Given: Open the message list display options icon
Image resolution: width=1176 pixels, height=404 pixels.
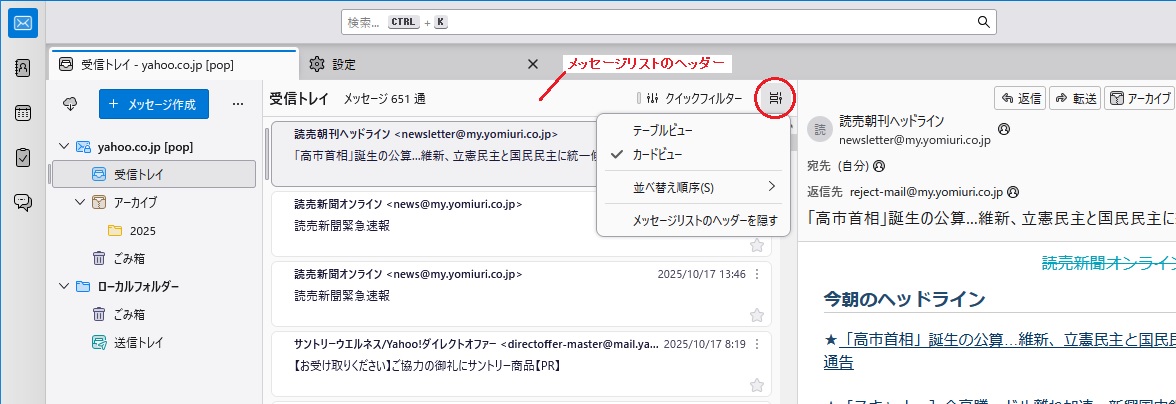Looking at the screenshot, I should pos(775,98).
